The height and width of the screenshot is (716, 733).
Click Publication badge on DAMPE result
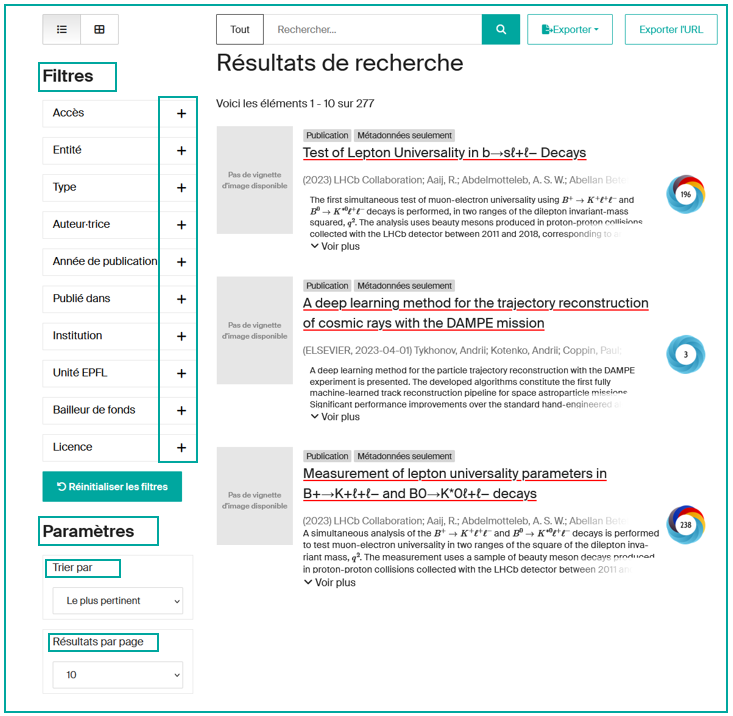click(x=327, y=286)
